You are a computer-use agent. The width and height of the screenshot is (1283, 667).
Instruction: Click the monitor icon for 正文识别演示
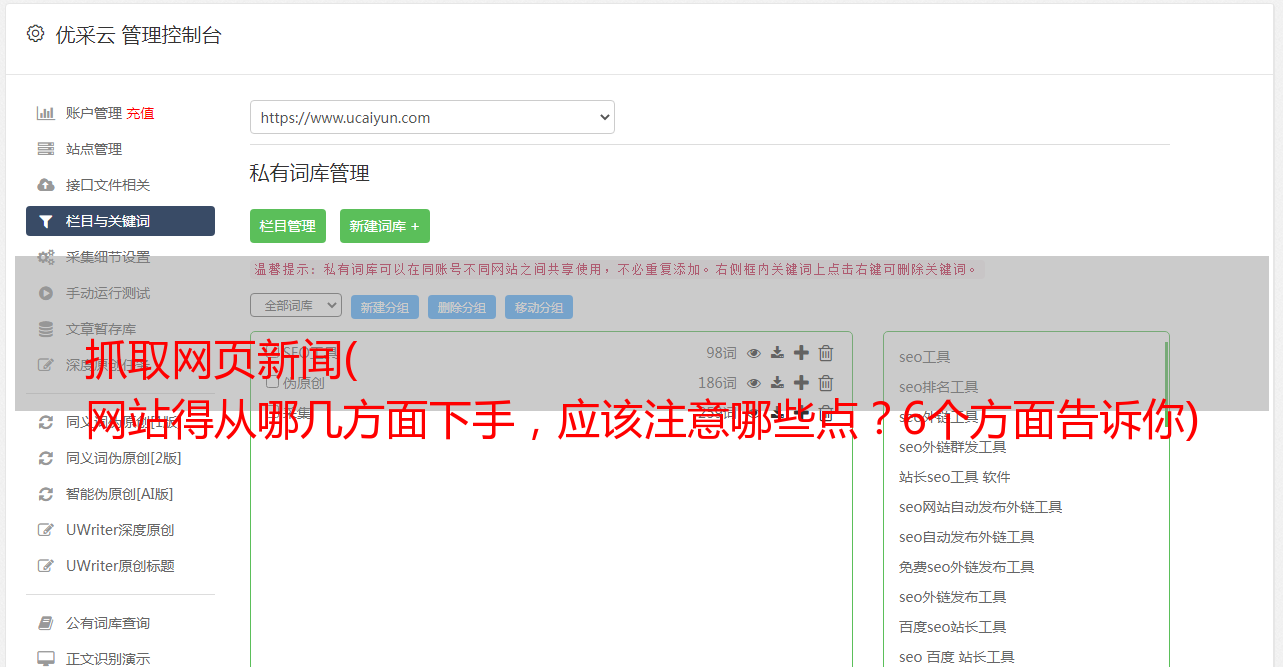[46, 659]
